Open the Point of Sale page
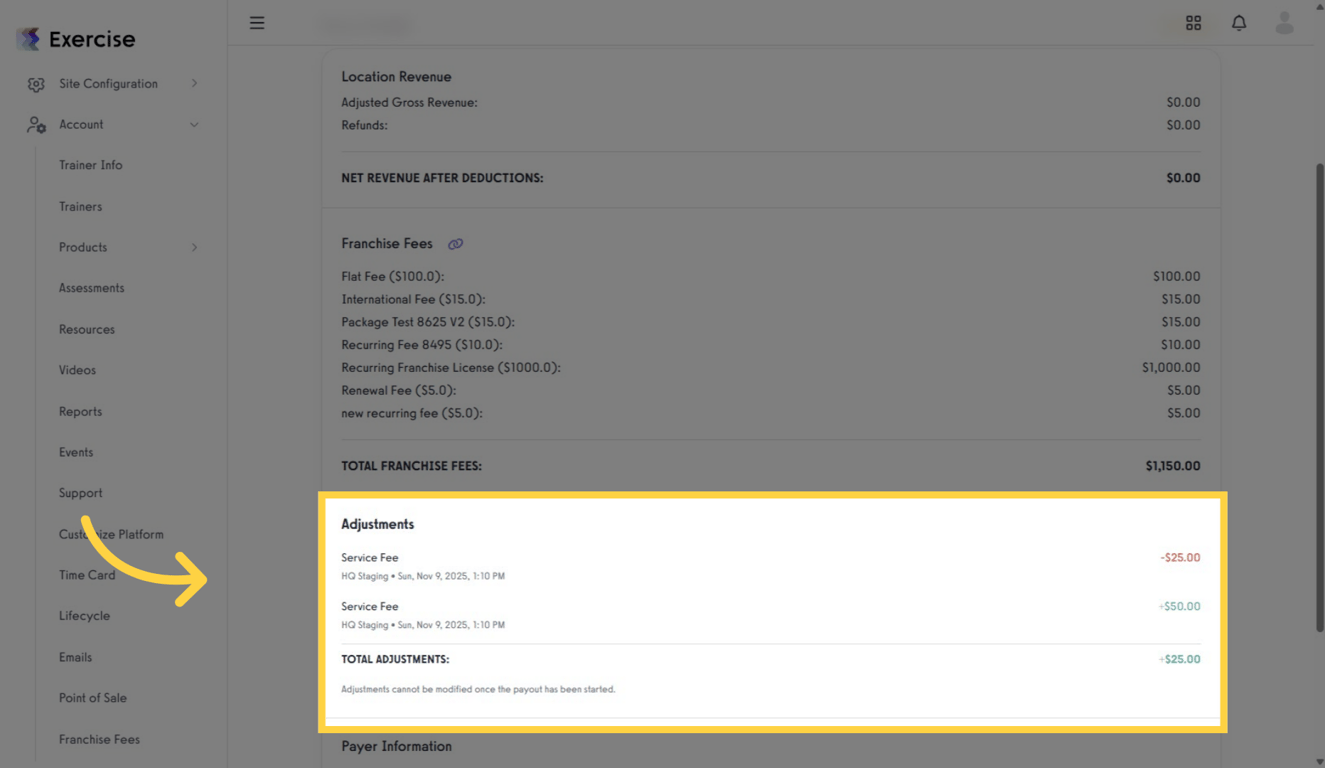 (x=93, y=698)
